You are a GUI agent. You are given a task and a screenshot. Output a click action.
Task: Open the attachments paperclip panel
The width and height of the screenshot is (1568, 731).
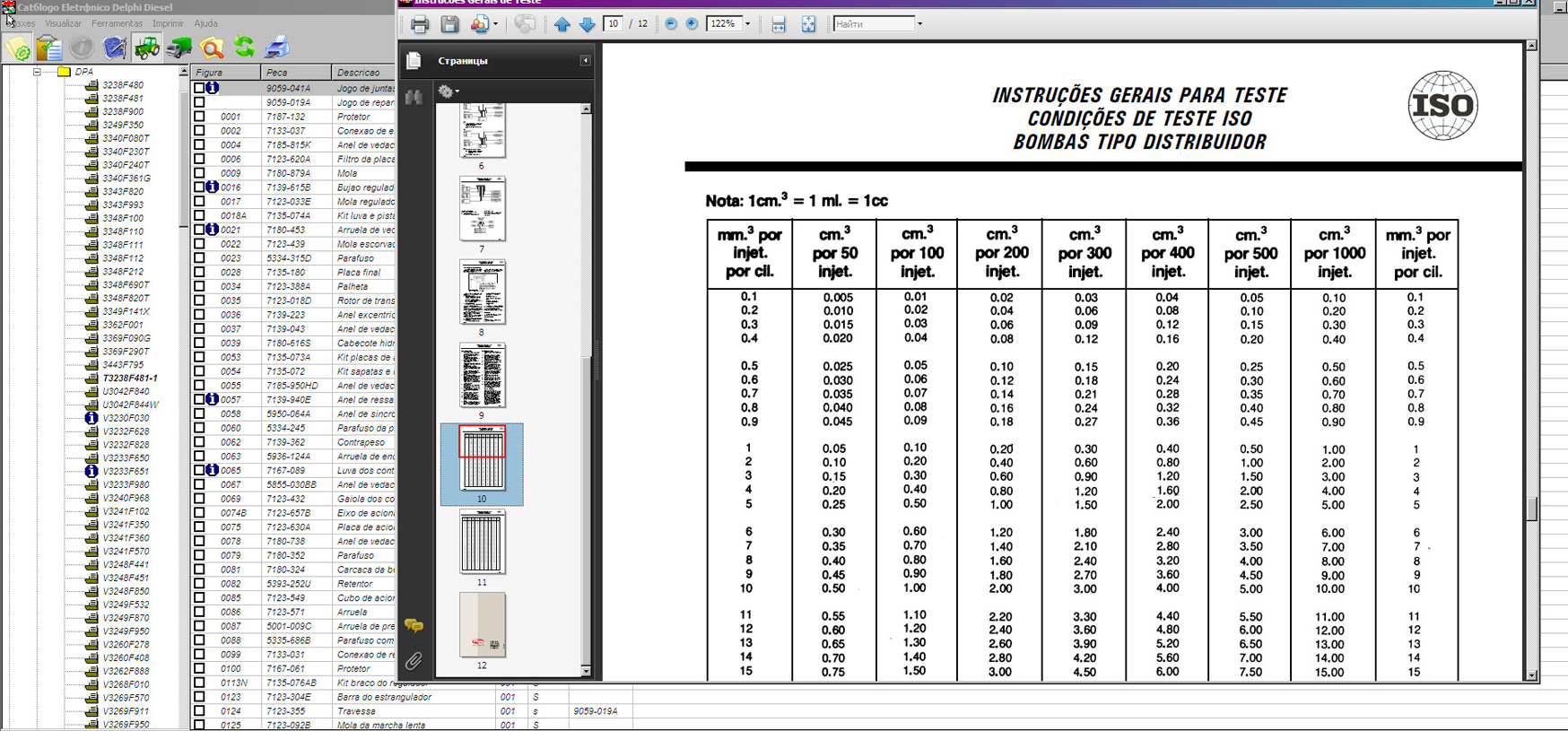click(x=414, y=661)
